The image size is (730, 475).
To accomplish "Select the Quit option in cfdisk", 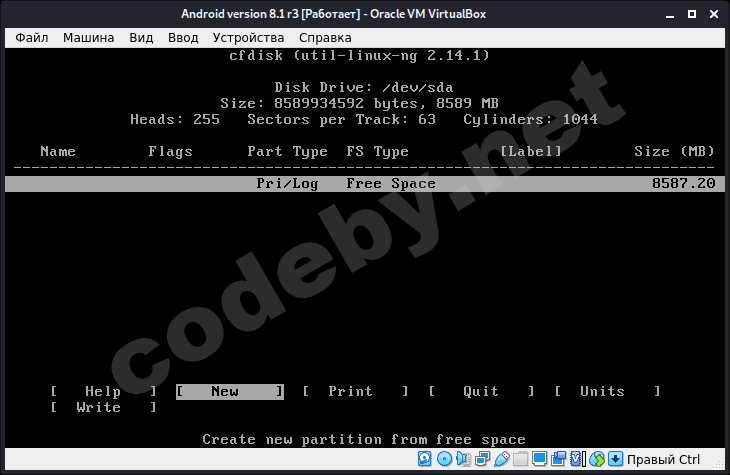I will tap(481, 391).
